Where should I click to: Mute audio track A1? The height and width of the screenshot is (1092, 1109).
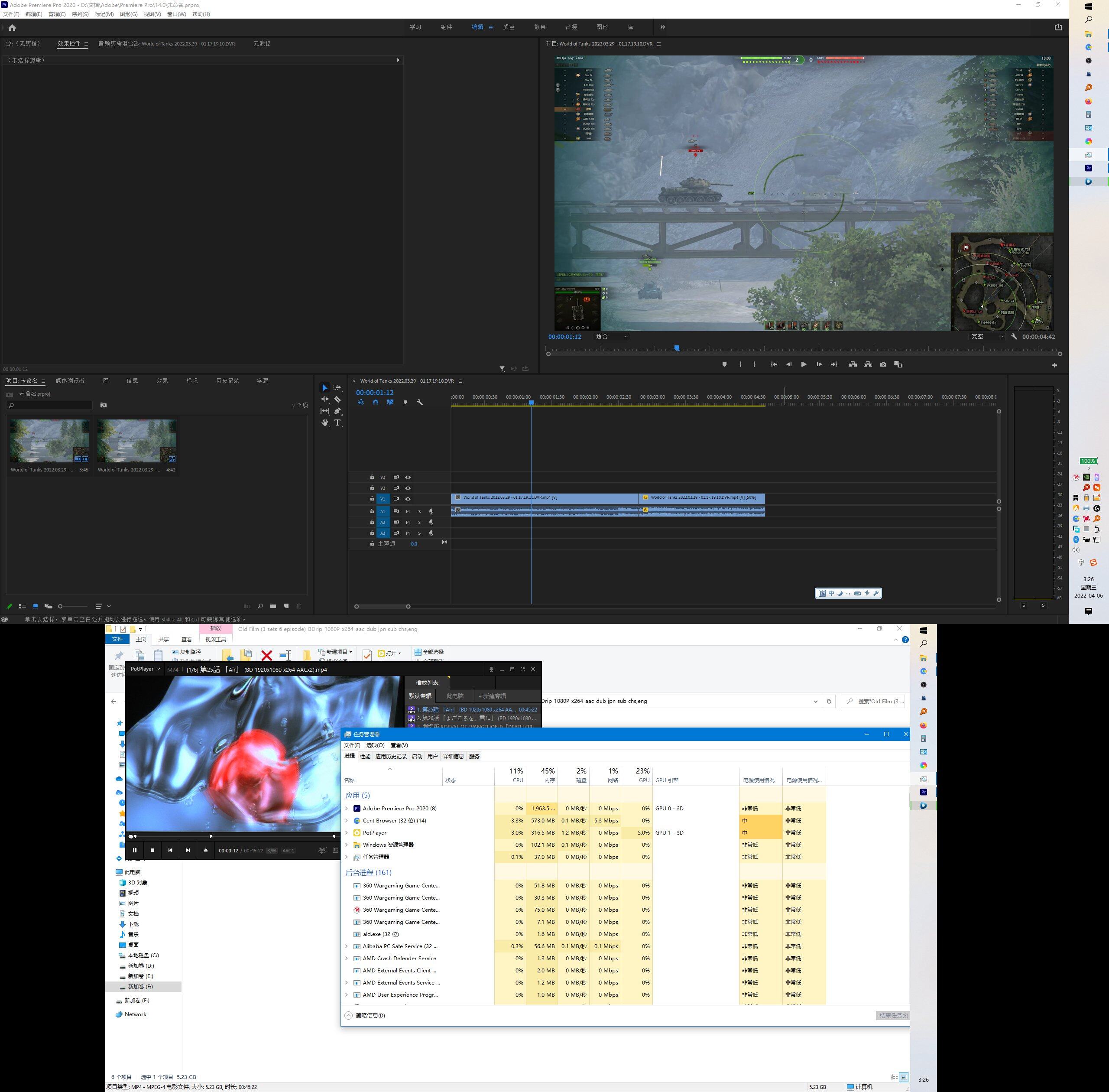(x=408, y=512)
